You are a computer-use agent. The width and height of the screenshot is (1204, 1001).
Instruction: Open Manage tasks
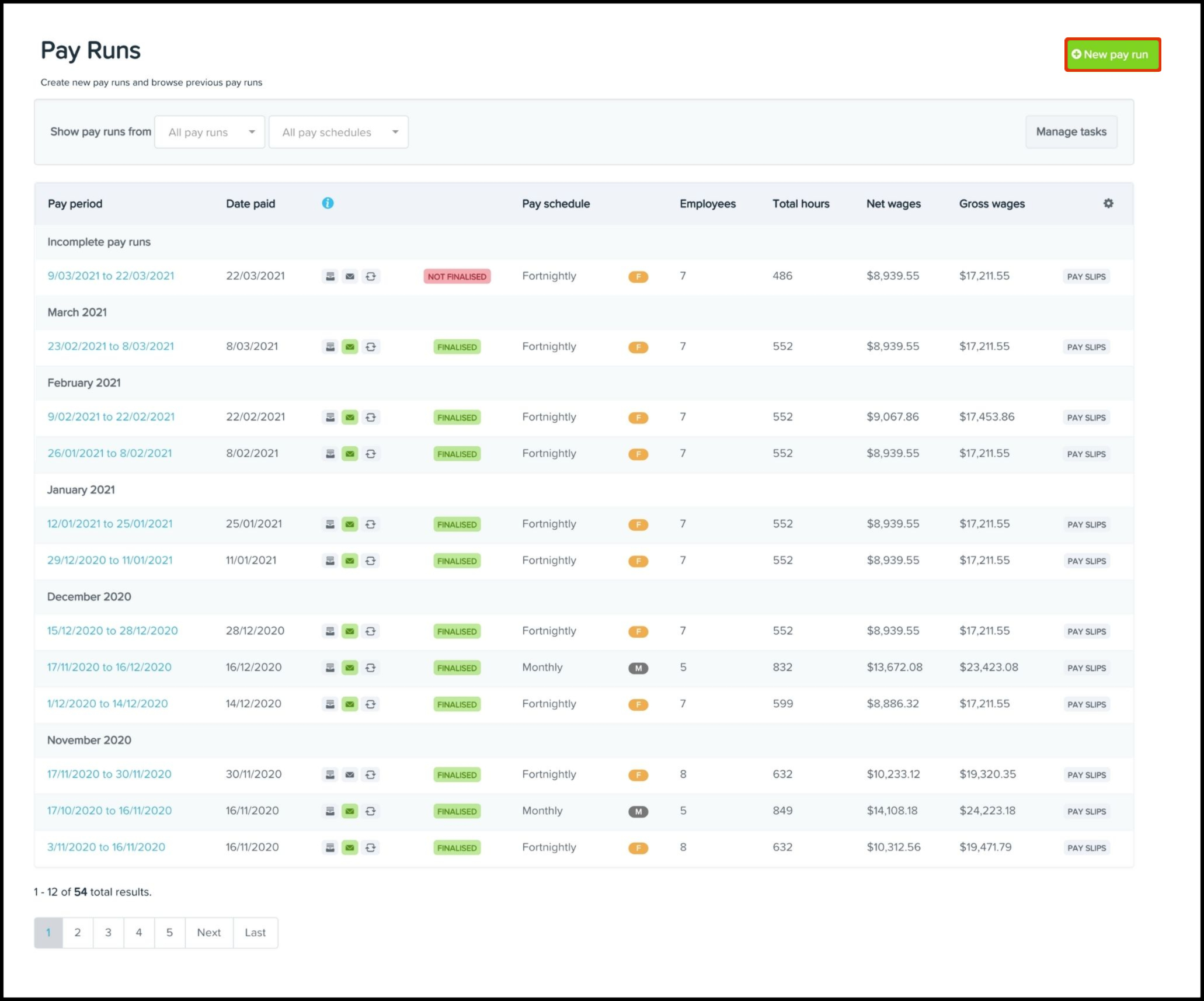tap(1070, 132)
